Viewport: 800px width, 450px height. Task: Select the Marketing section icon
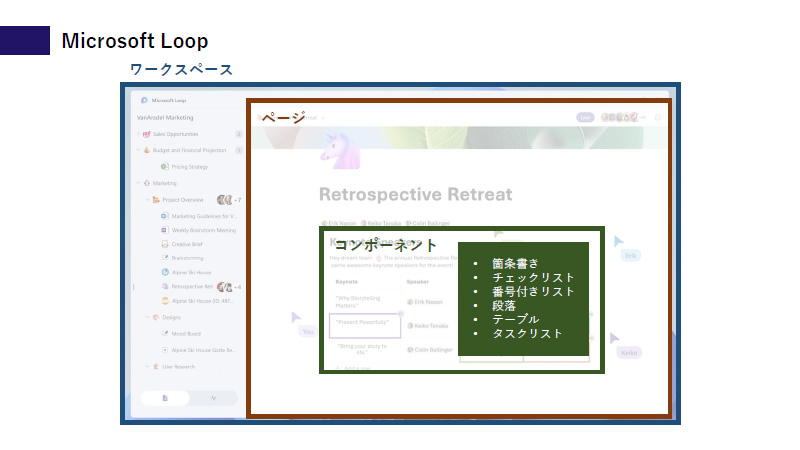(147, 183)
